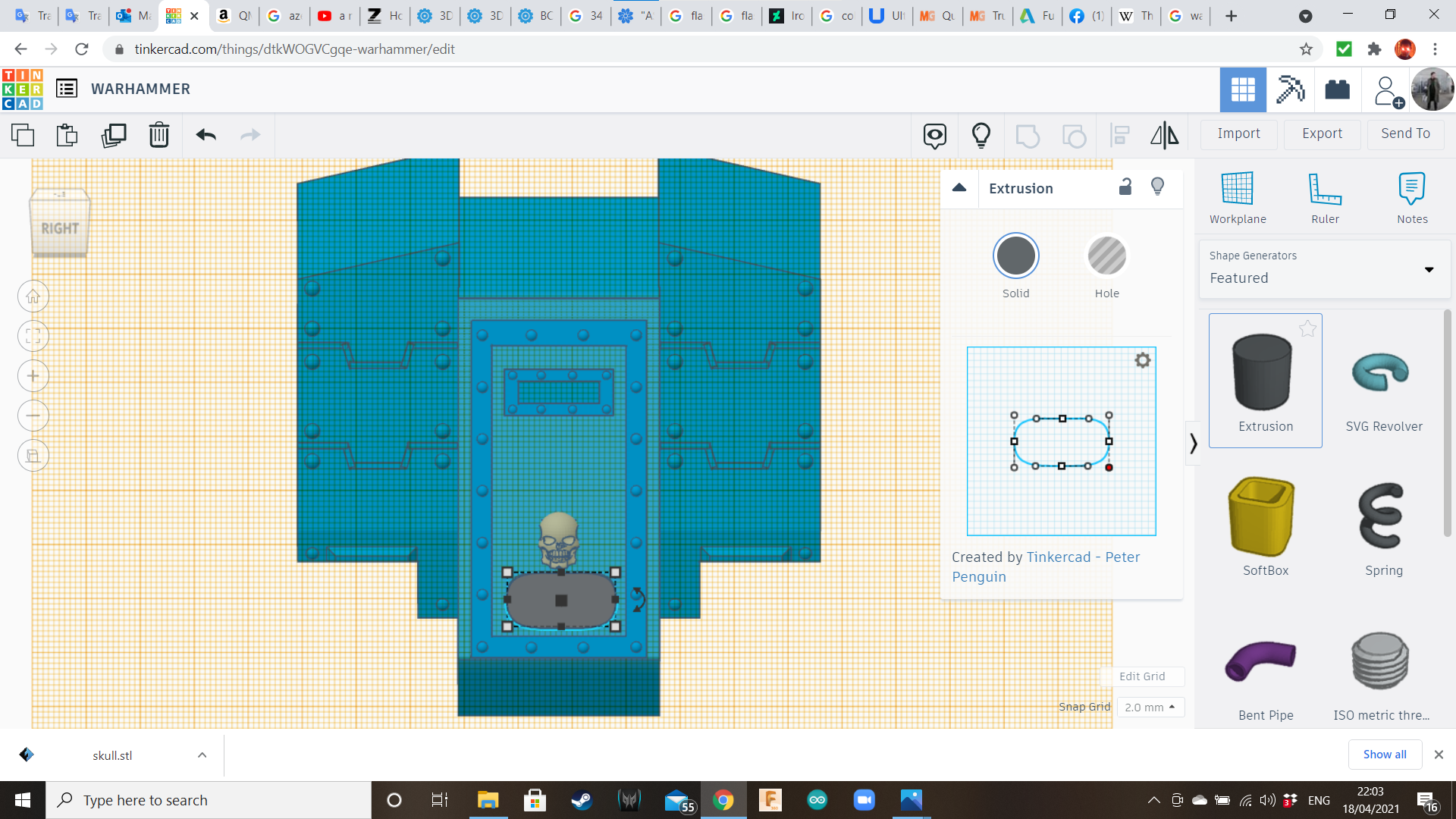This screenshot has width=1456, height=819.
Task: Collapse the Extrusion inspector panel
Action: [959, 188]
